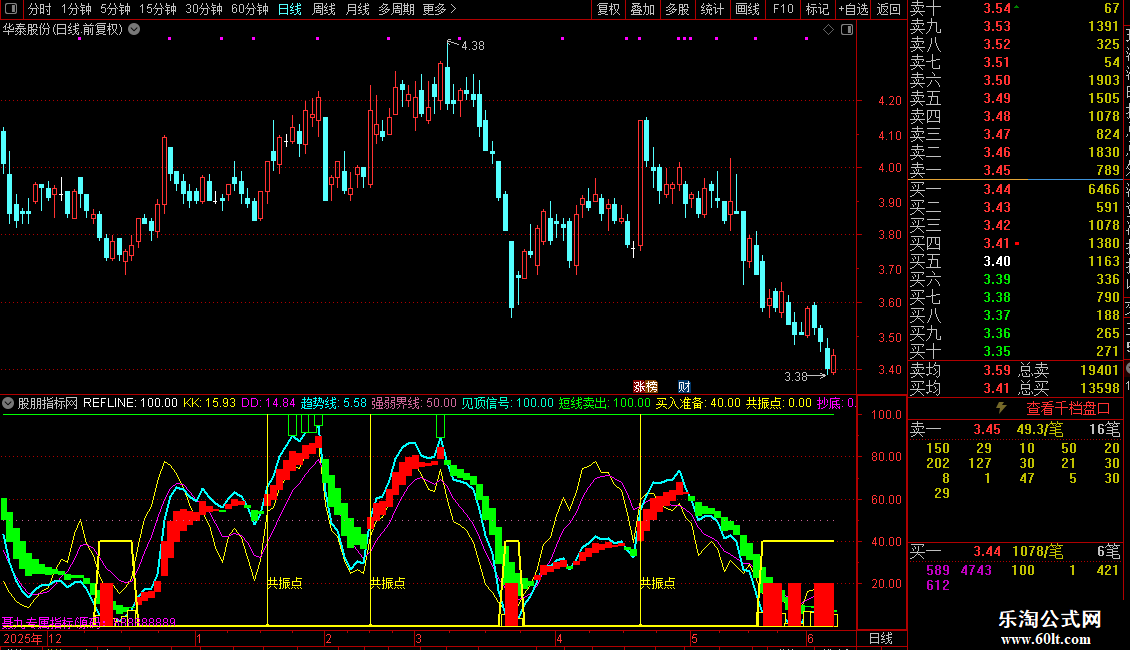The width and height of the screenshot is (1130, 650).
Task: Click the 见顶信号: 100.00 indicator value
Action: click(x=507, y=403)
